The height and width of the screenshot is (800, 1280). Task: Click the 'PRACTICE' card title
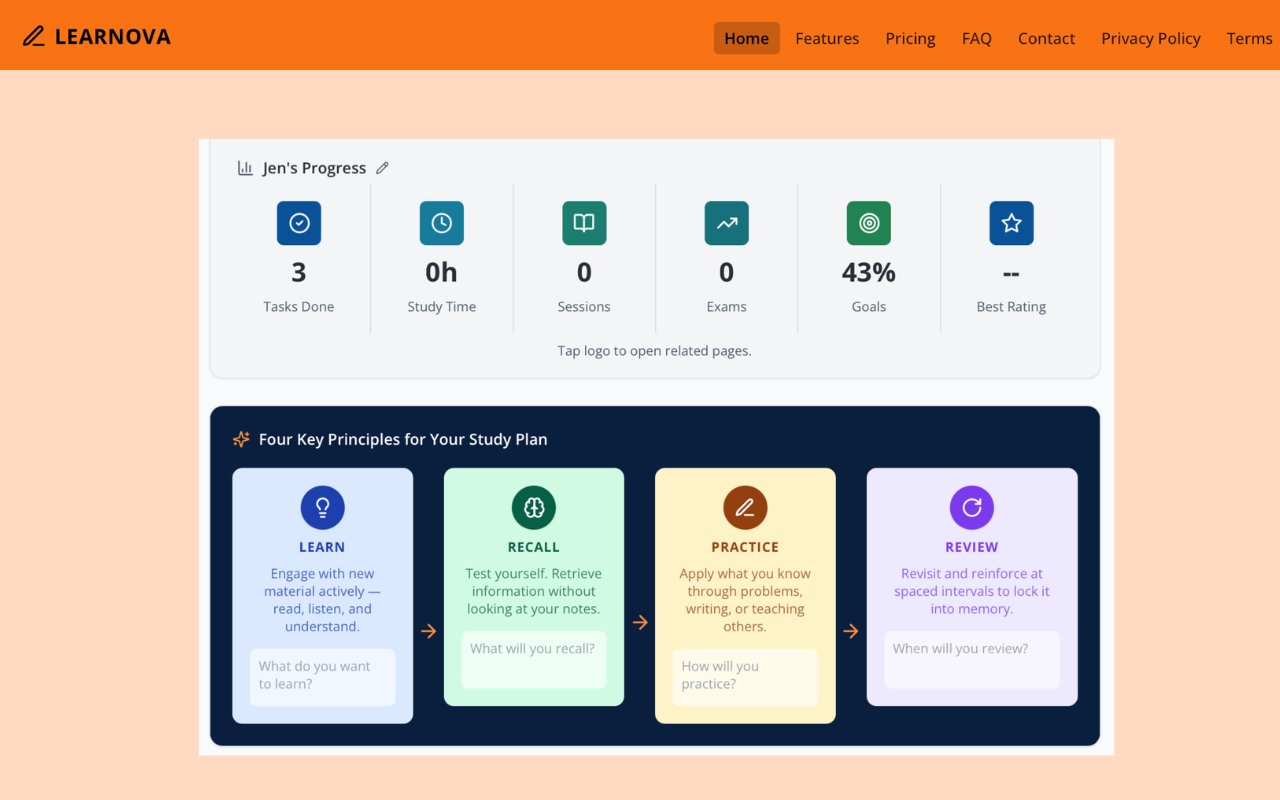(745, 547)
